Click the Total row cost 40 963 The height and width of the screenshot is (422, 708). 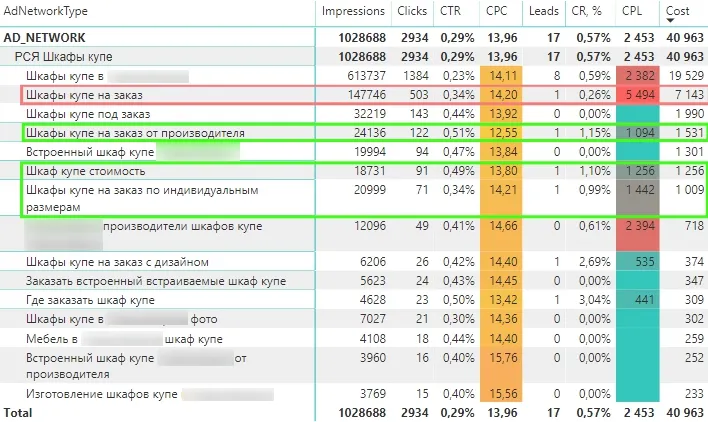[685, 413]
